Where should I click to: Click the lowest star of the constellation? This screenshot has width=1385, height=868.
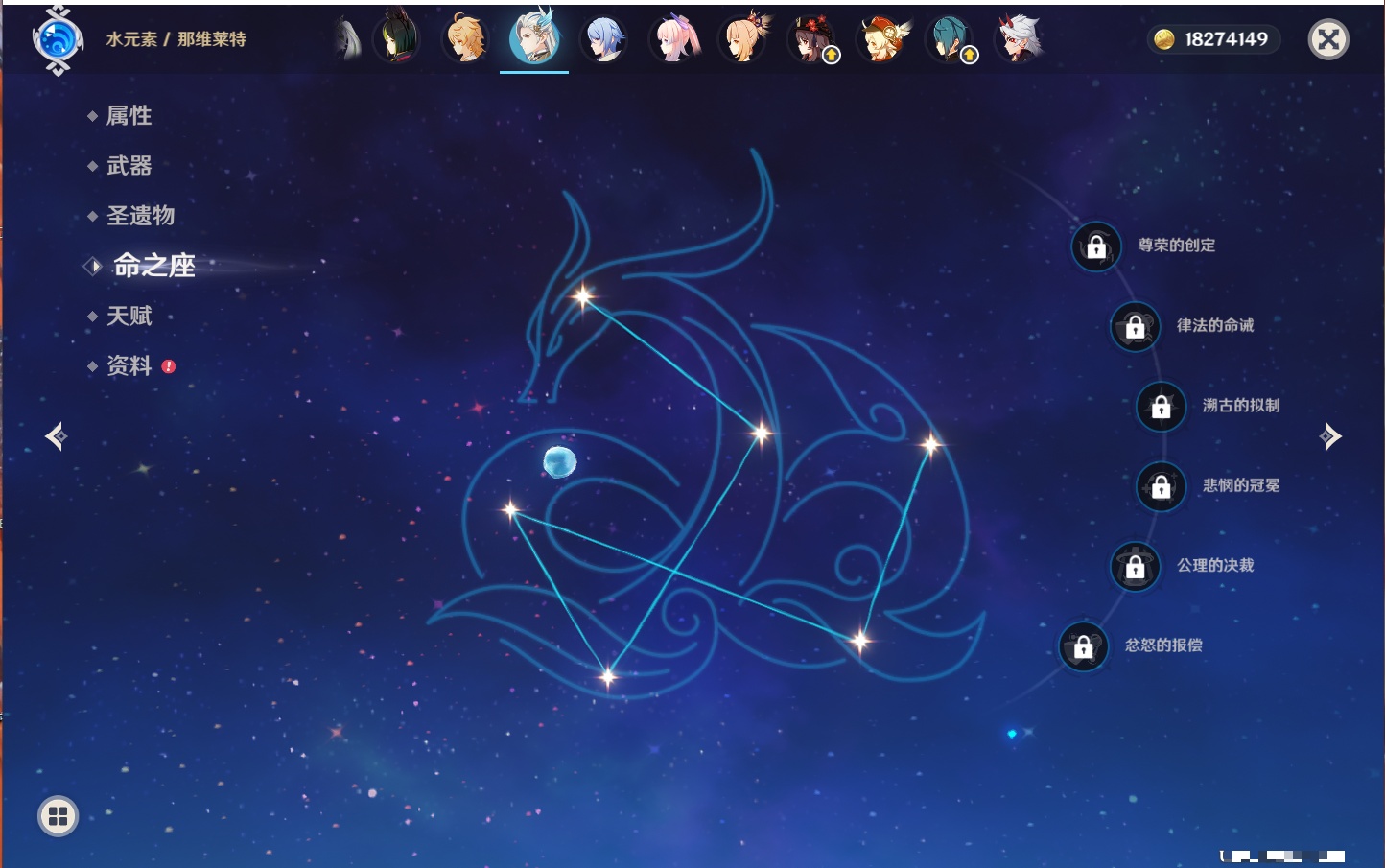pos(607,677)
